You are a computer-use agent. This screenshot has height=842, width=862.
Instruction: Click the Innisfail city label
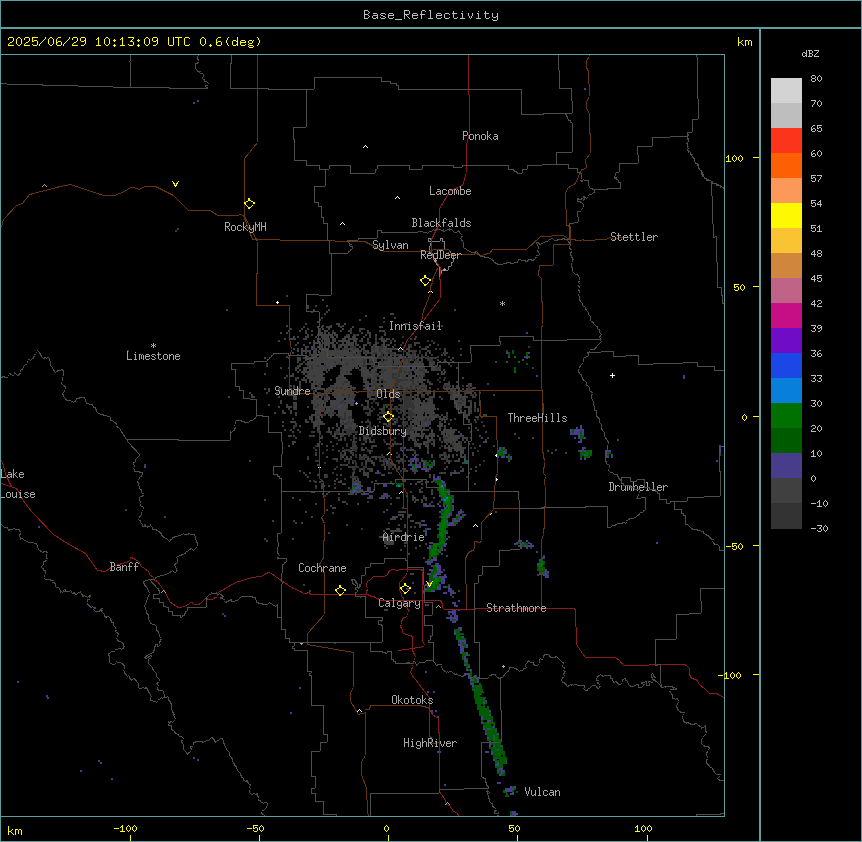pyautogui.click(x=415, y=326)
